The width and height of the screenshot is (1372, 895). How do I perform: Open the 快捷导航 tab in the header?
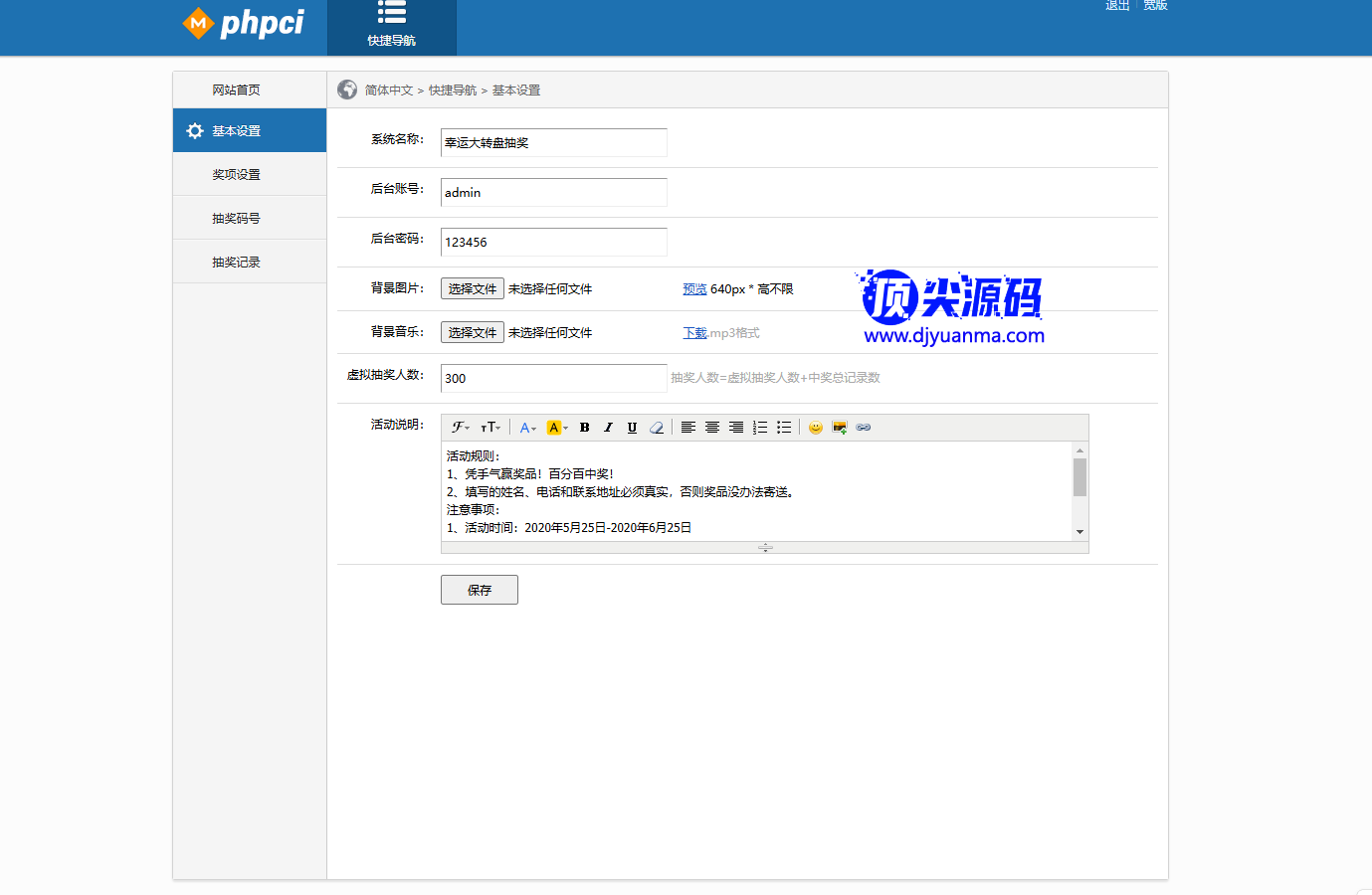(392, 27)
